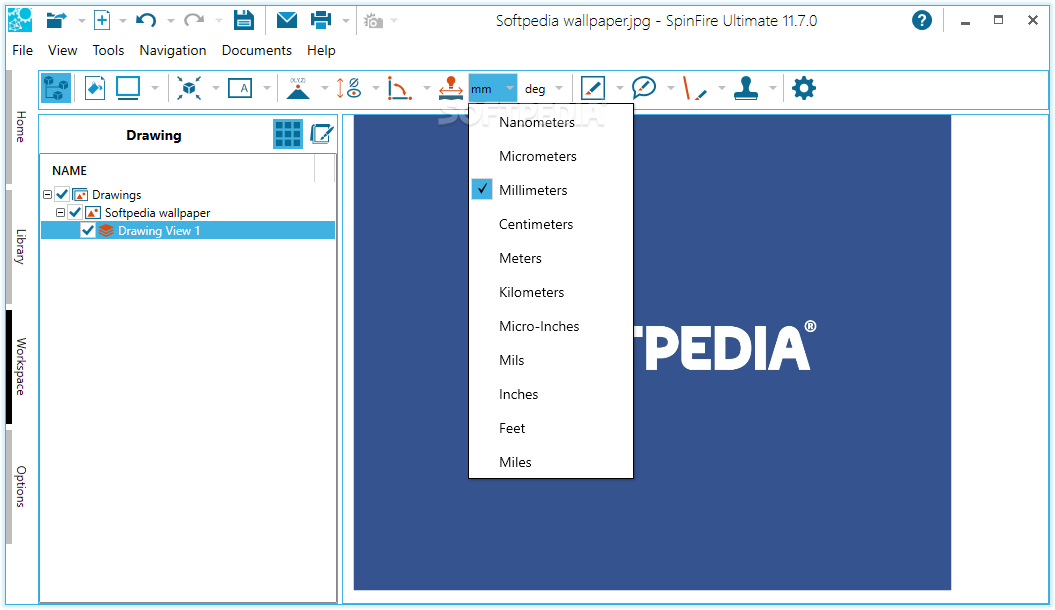Save the file with the floppy disk icon
Viewport: 1055px width, 610px height.
244,20
